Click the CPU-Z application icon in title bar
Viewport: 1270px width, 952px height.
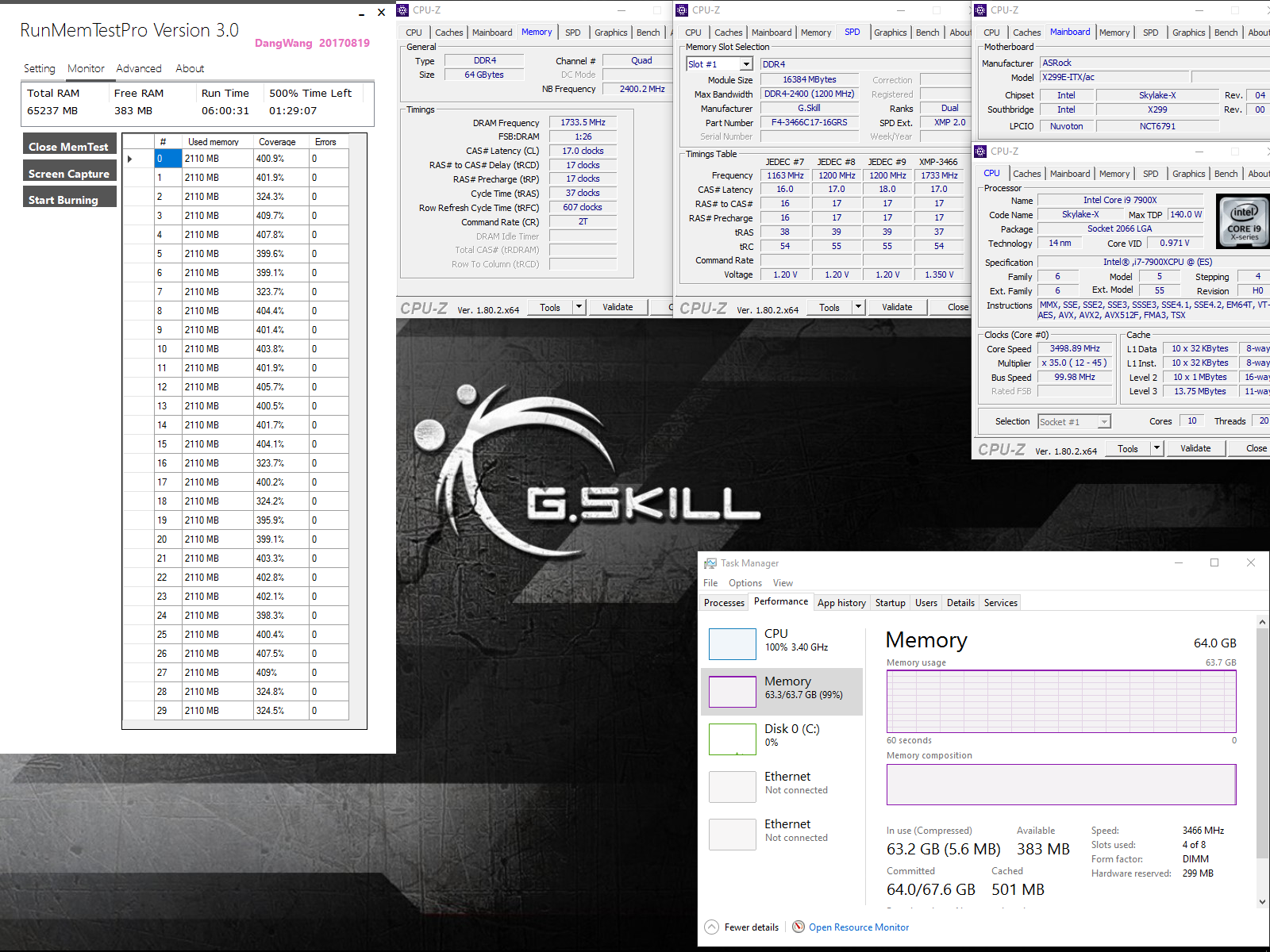[405, 10]
